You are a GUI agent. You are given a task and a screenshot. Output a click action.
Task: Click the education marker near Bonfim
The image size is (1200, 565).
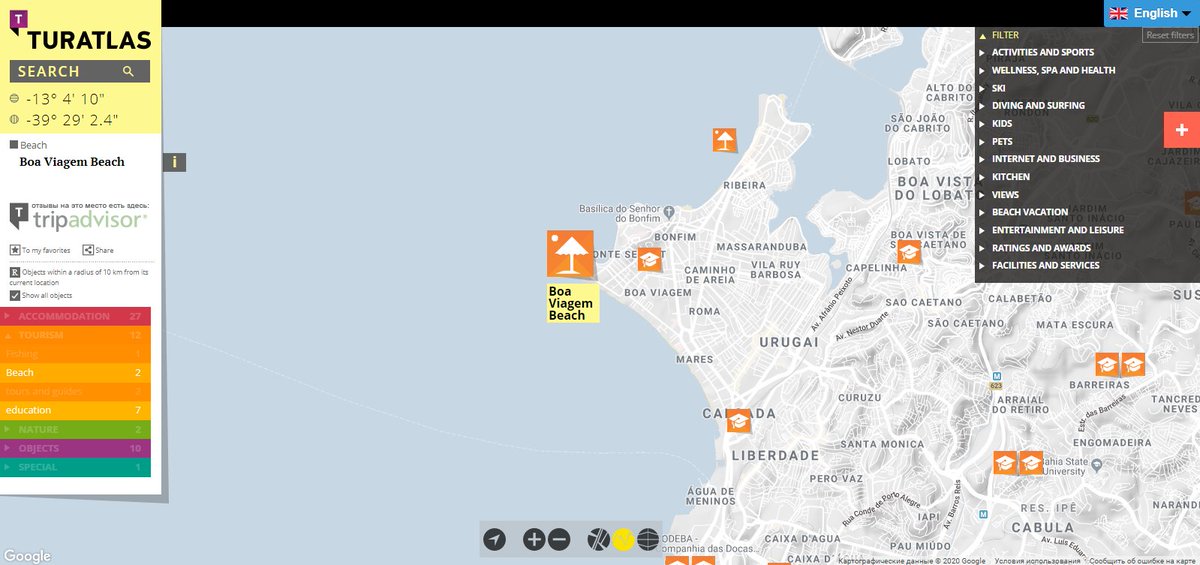click(650, 260)
